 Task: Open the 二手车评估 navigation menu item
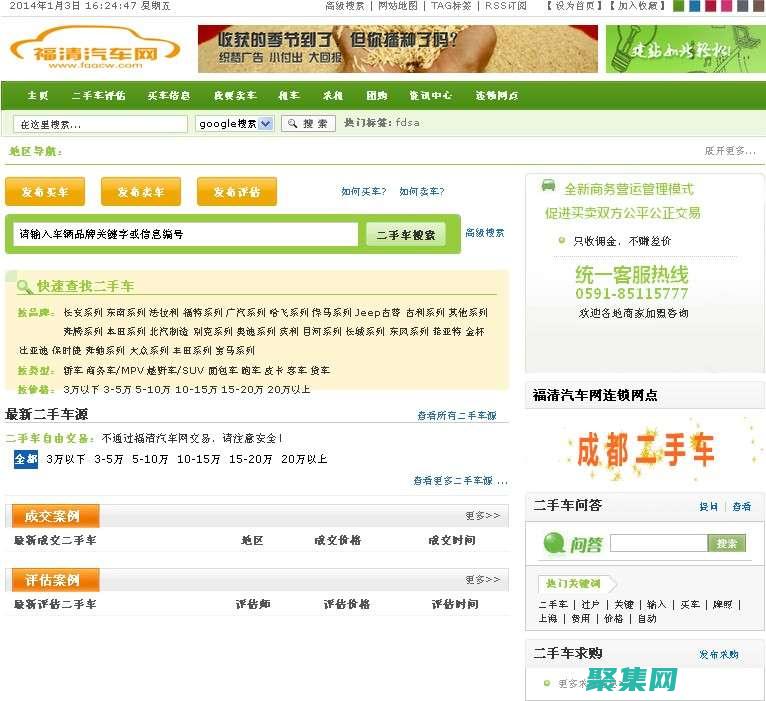click(x=98, y=96)
